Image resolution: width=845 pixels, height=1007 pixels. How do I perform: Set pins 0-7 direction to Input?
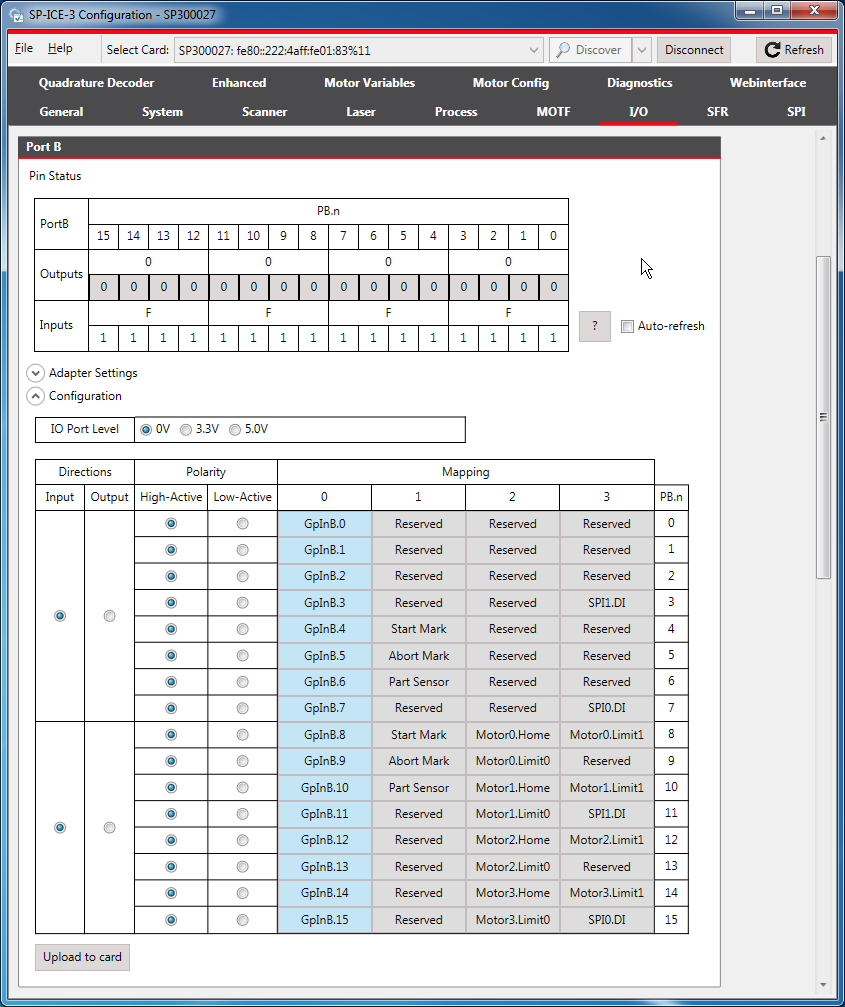[x=60, y=616]
